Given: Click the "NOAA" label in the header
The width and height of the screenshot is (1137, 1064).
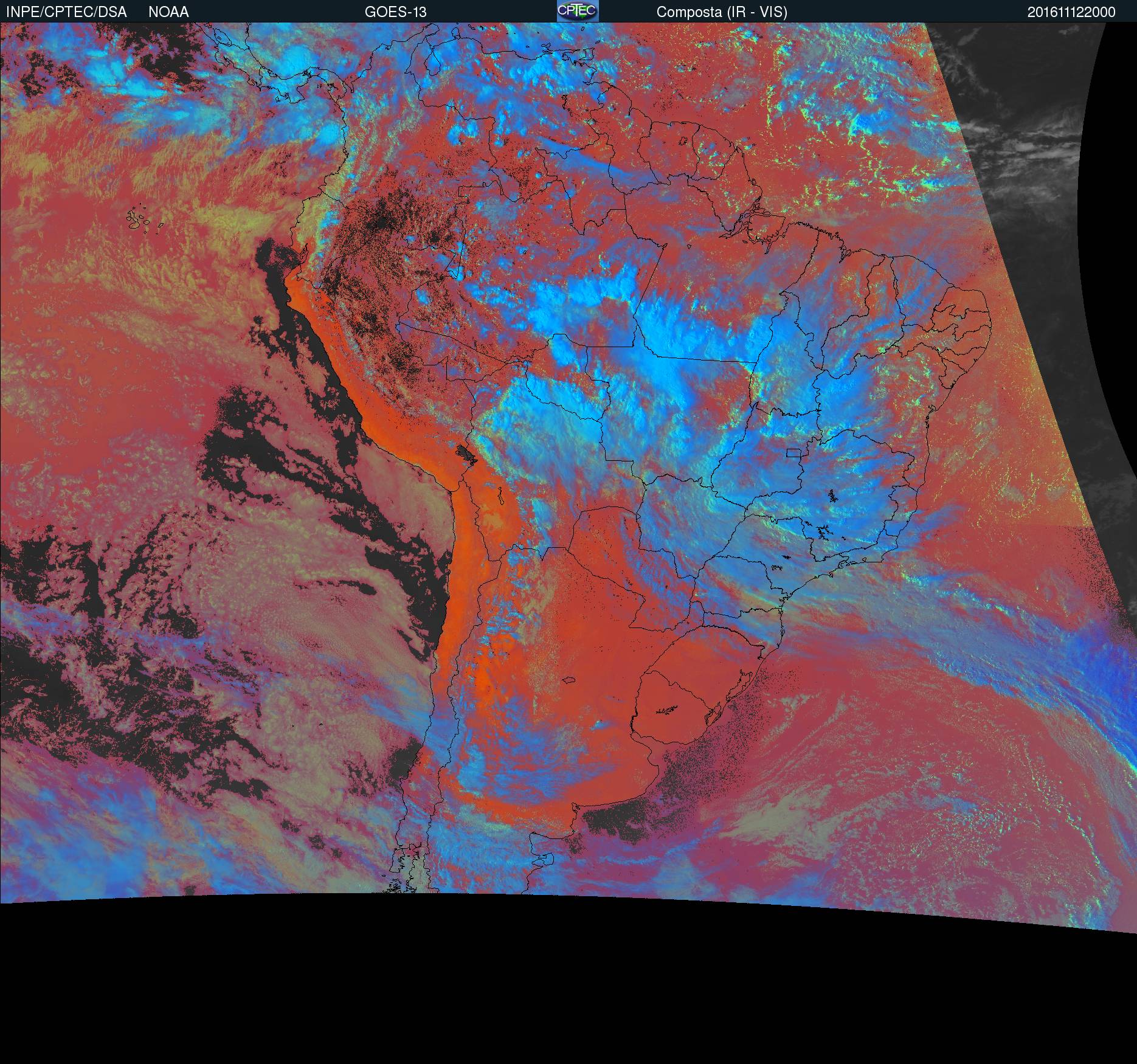Looking at the screenshot, I should [x=168, y=12].
